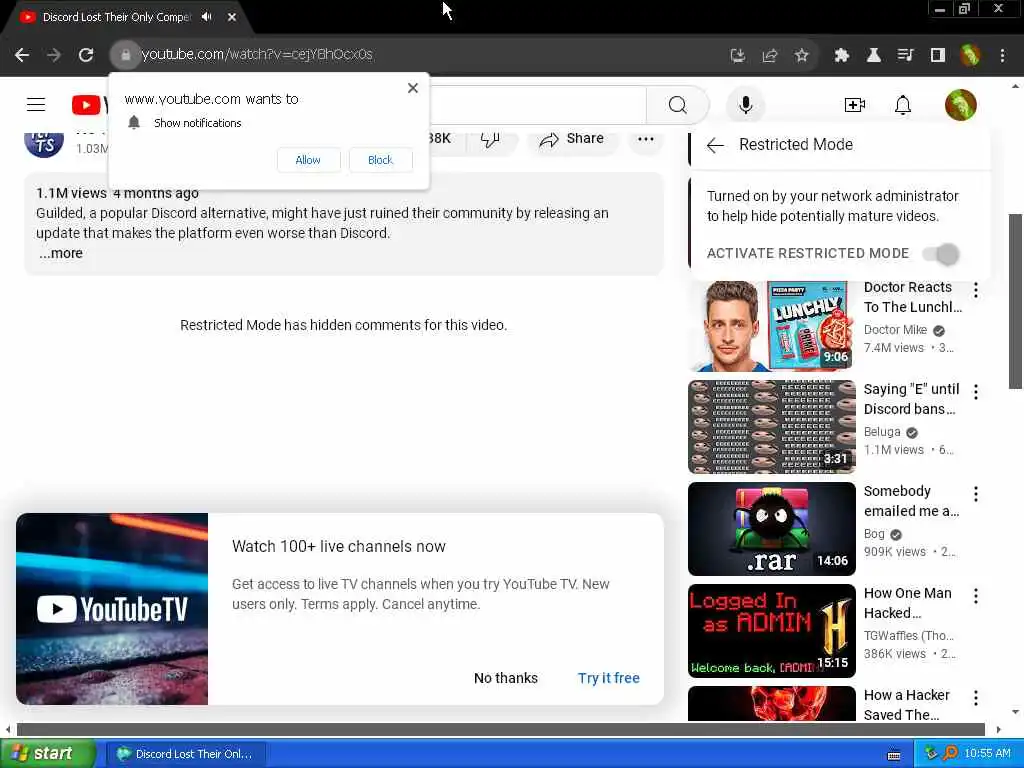The width and height of the screenshot is (1024, 768).
Task: Bookmark this page with the star icon
Action: click(802, 56)
